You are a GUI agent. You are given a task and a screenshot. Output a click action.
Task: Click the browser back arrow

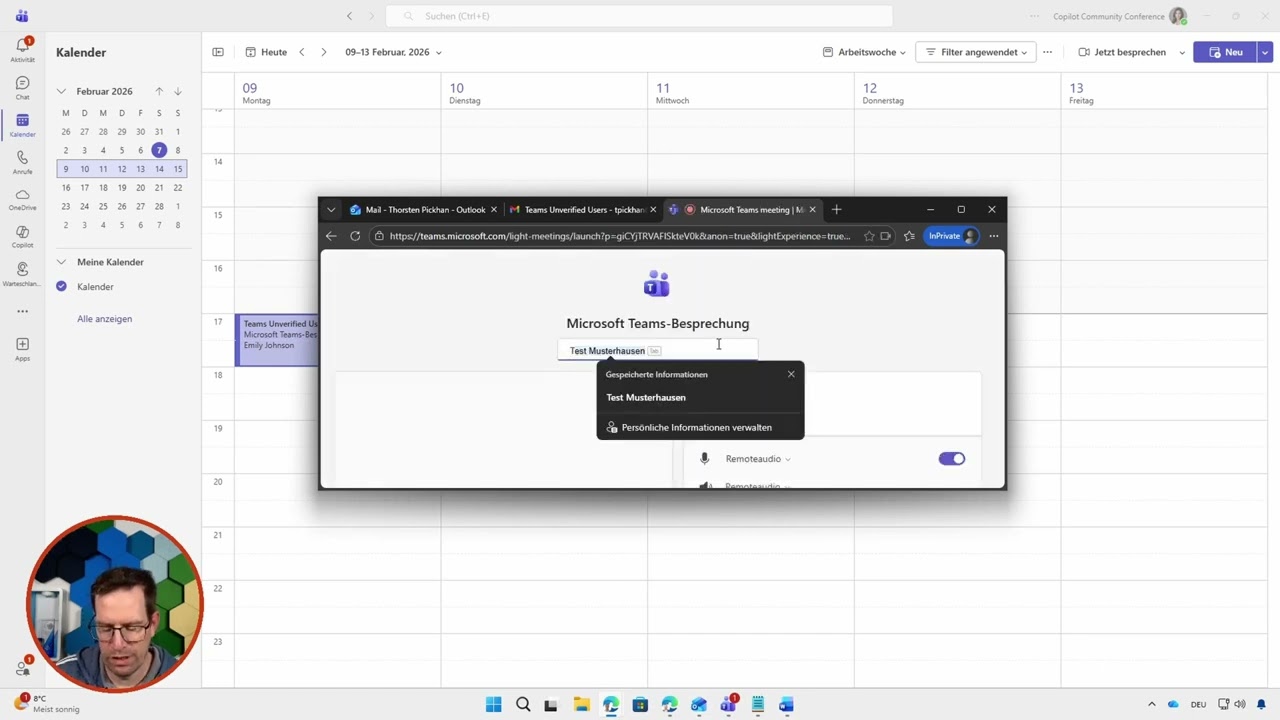pos(331,236)
